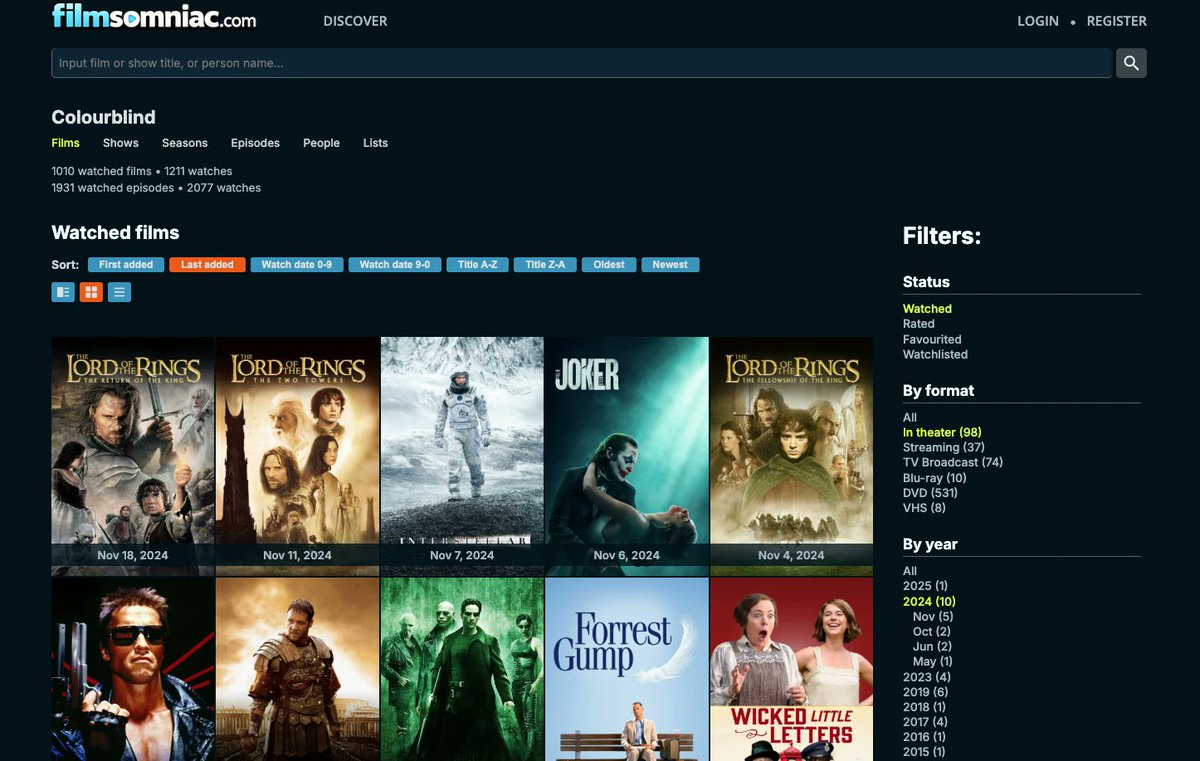The height and width of the screenshot is (761, 1200).
Task: Select All under By format
Action: 909,418
